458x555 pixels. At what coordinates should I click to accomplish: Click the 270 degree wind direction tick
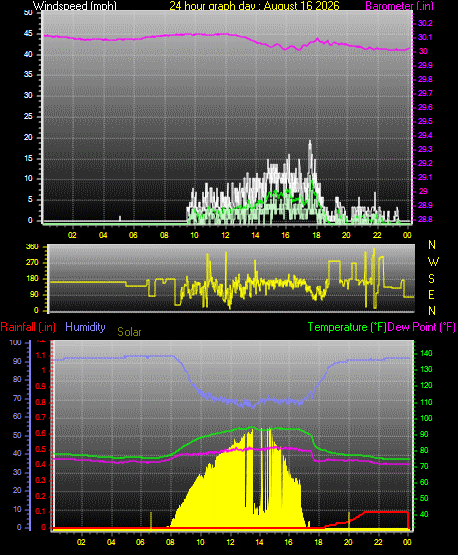[x=32, y=263]
